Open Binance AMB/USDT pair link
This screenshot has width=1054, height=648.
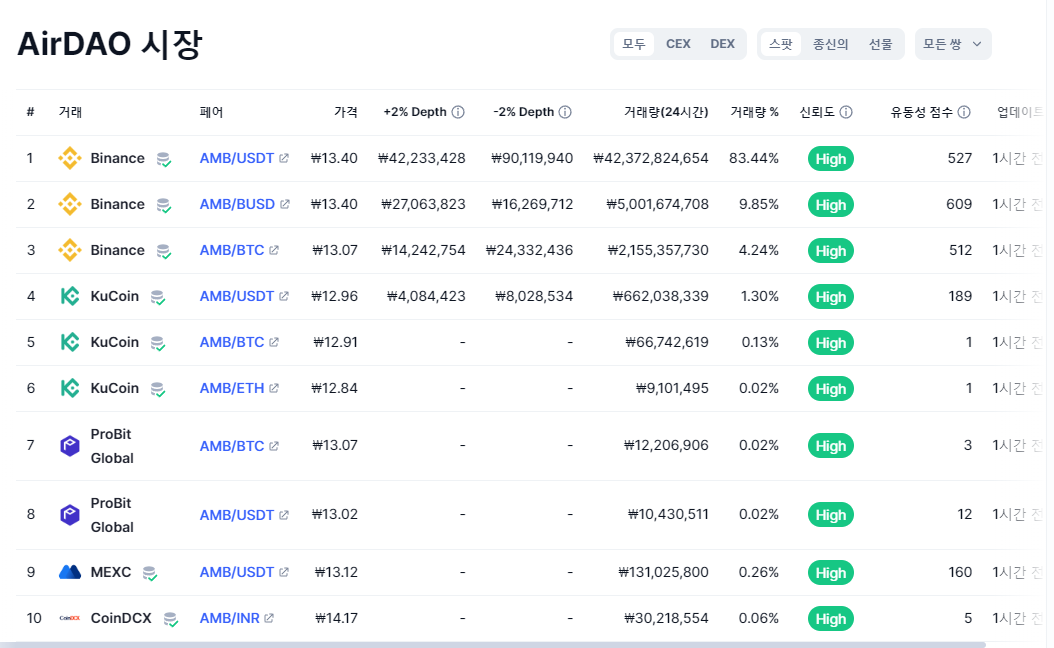coord(237,158)
